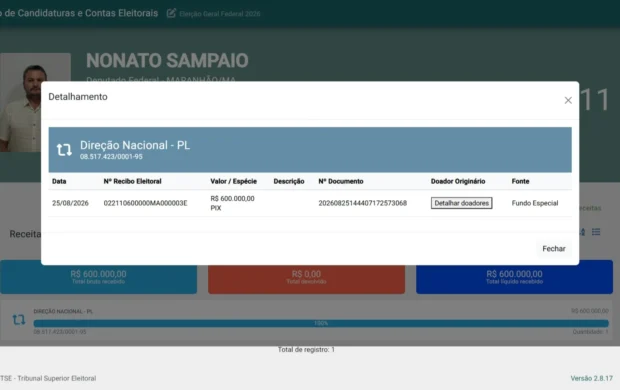Image resolution: width=620 pixels, height=390 pixels.
Task: Open list view icon at right of Receitas
Action: click(596, 232)
